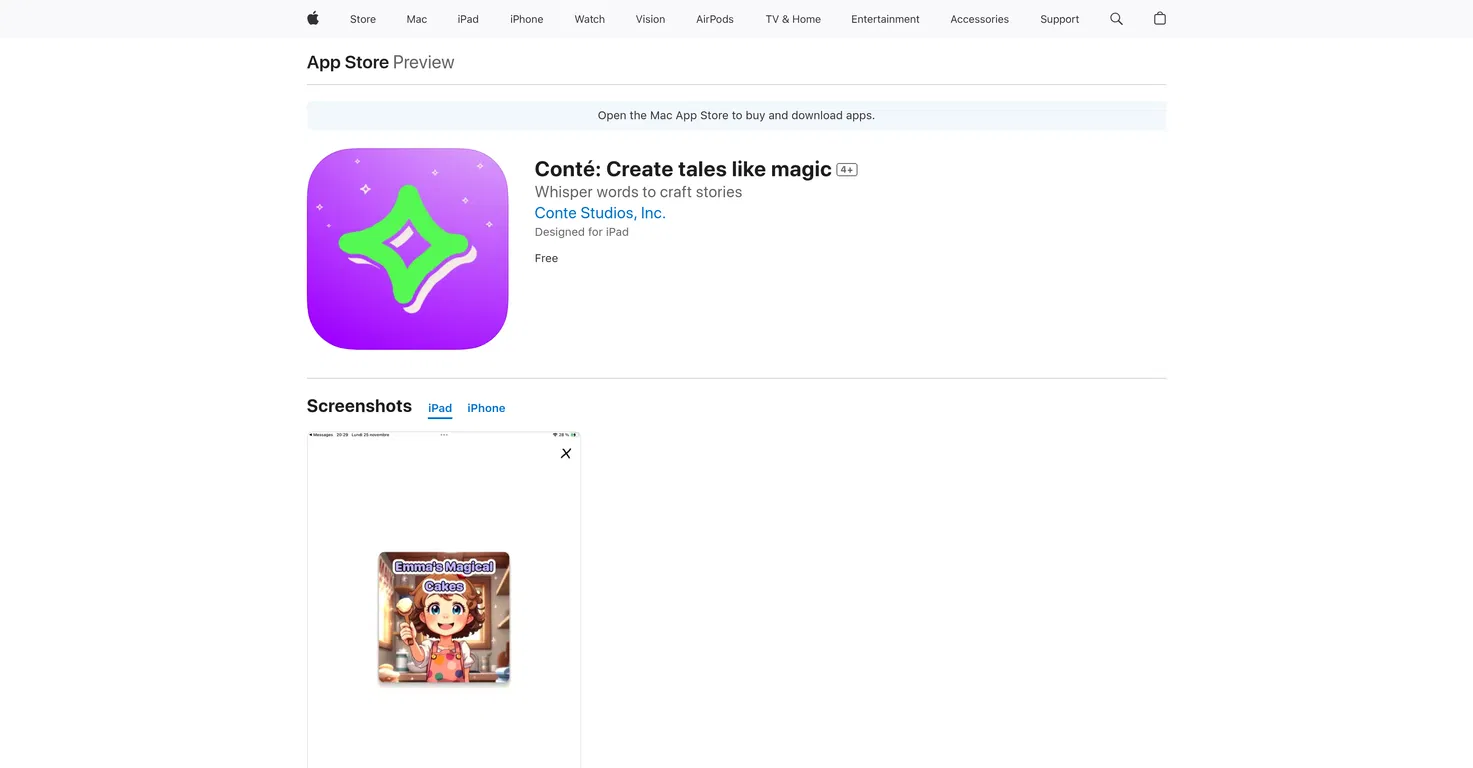
Task: Open the Accessories menu
Action: [979, 19]
